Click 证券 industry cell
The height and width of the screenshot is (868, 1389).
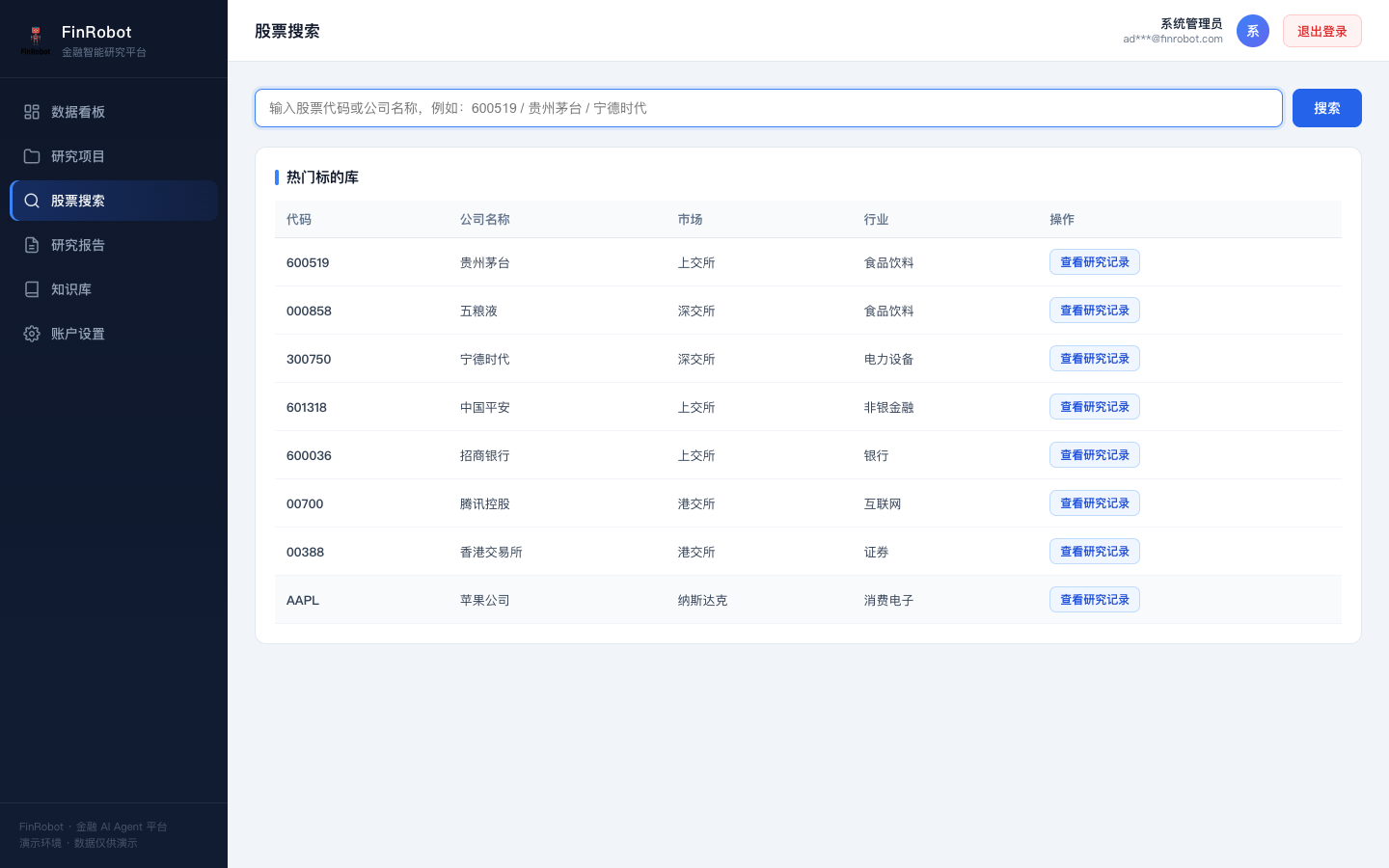point(877,552)
